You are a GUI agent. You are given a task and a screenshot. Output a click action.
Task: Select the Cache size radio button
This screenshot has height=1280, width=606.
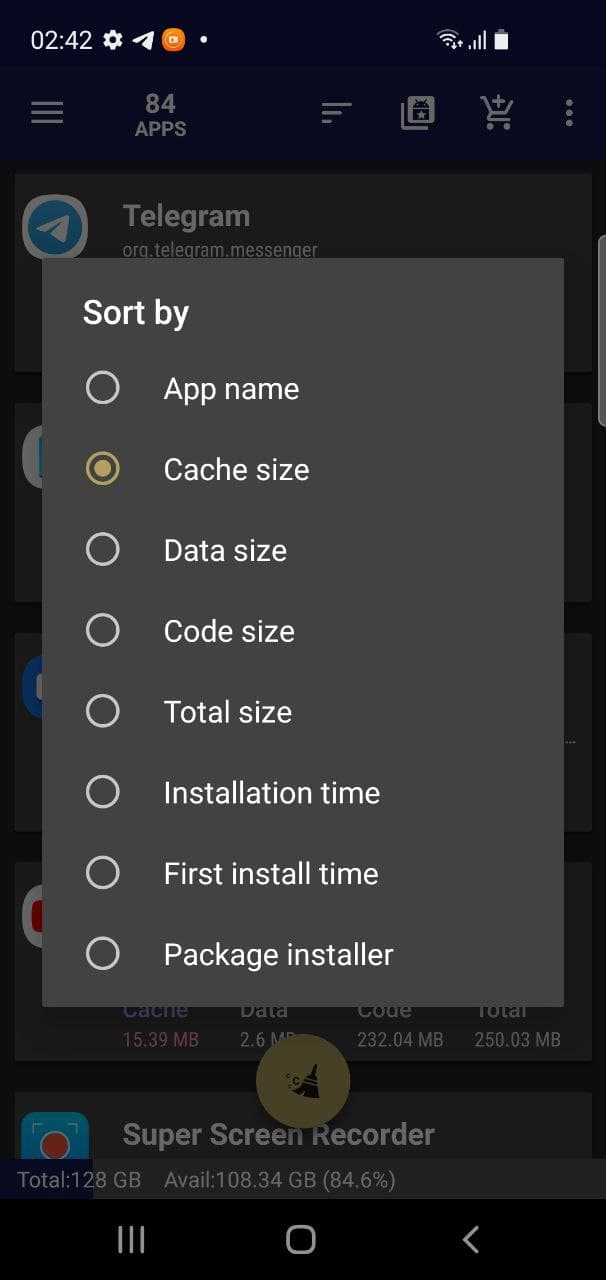[103, 469]
